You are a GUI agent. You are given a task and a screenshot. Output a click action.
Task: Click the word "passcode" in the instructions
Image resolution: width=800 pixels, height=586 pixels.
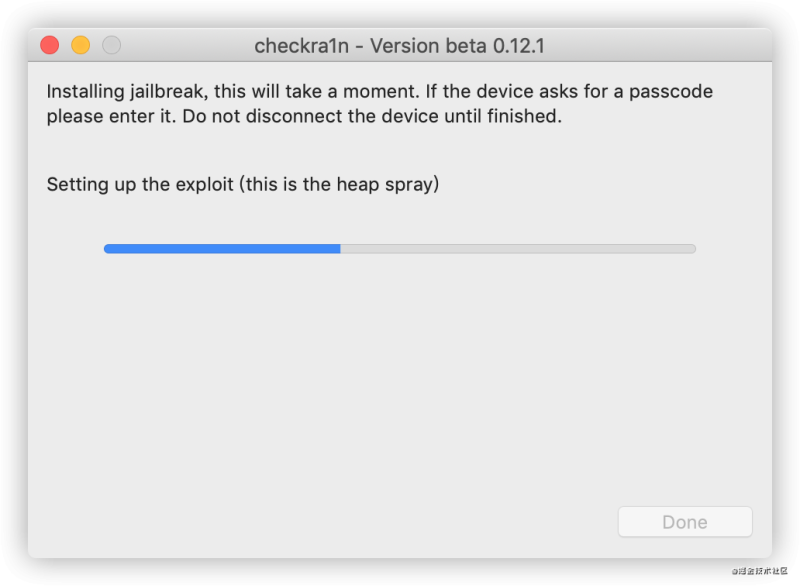point(671,92)
